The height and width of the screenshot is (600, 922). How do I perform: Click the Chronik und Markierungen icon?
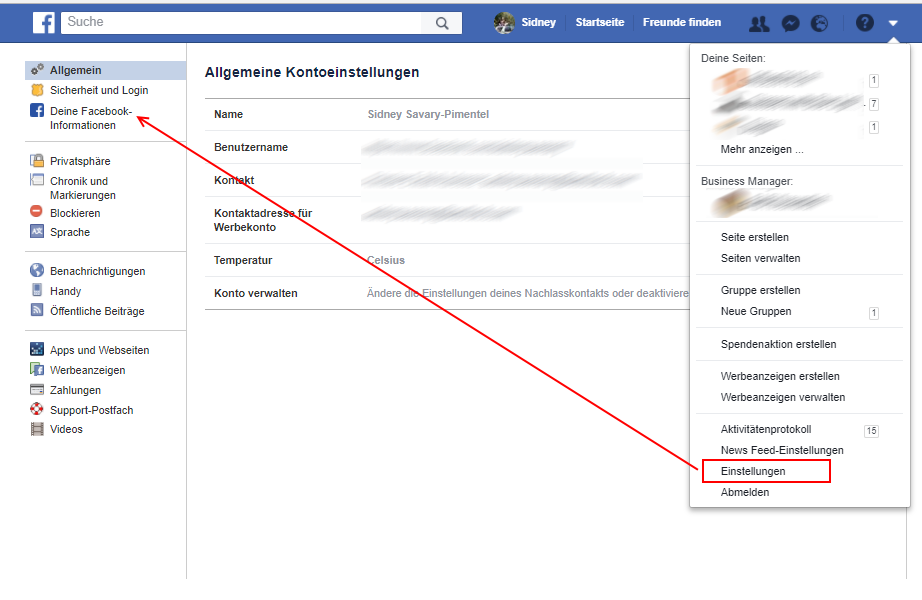(37, 180)
